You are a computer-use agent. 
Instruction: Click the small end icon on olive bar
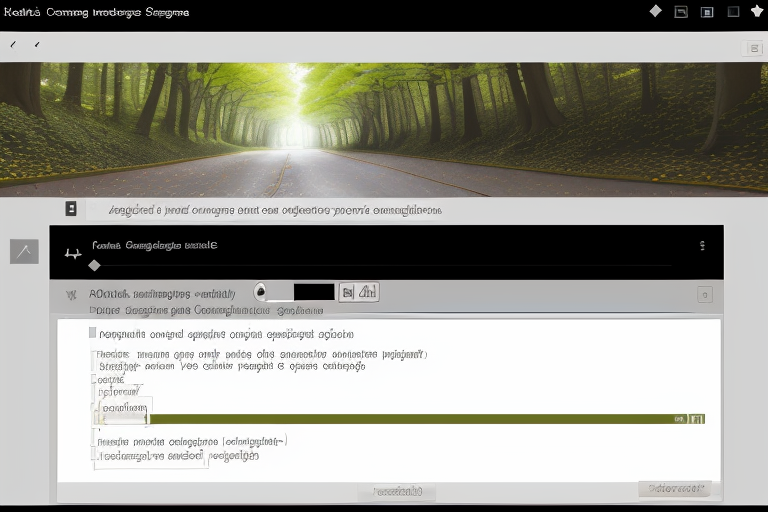pos(698,419)
